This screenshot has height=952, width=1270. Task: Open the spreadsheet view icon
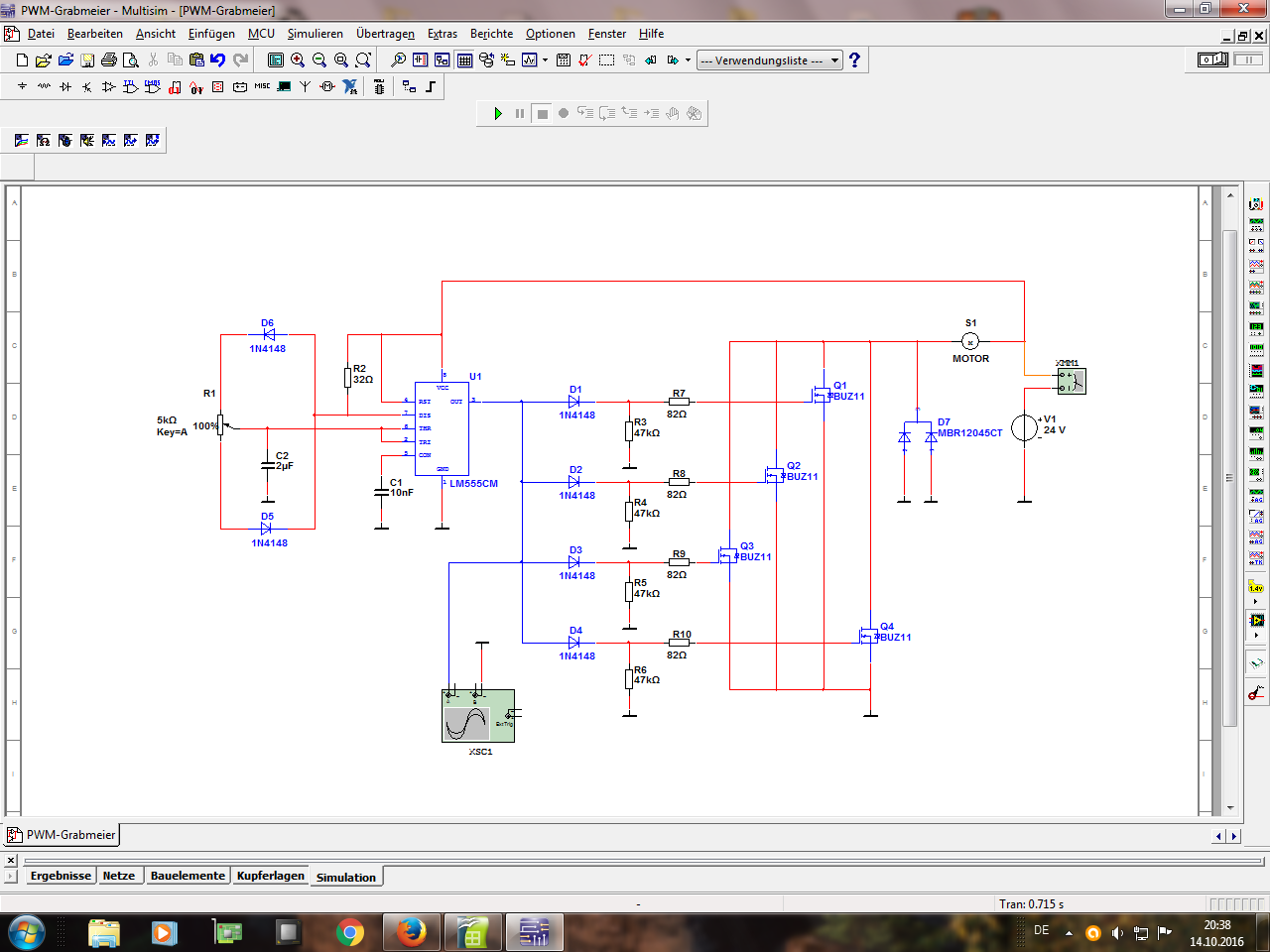pos(464,60)
